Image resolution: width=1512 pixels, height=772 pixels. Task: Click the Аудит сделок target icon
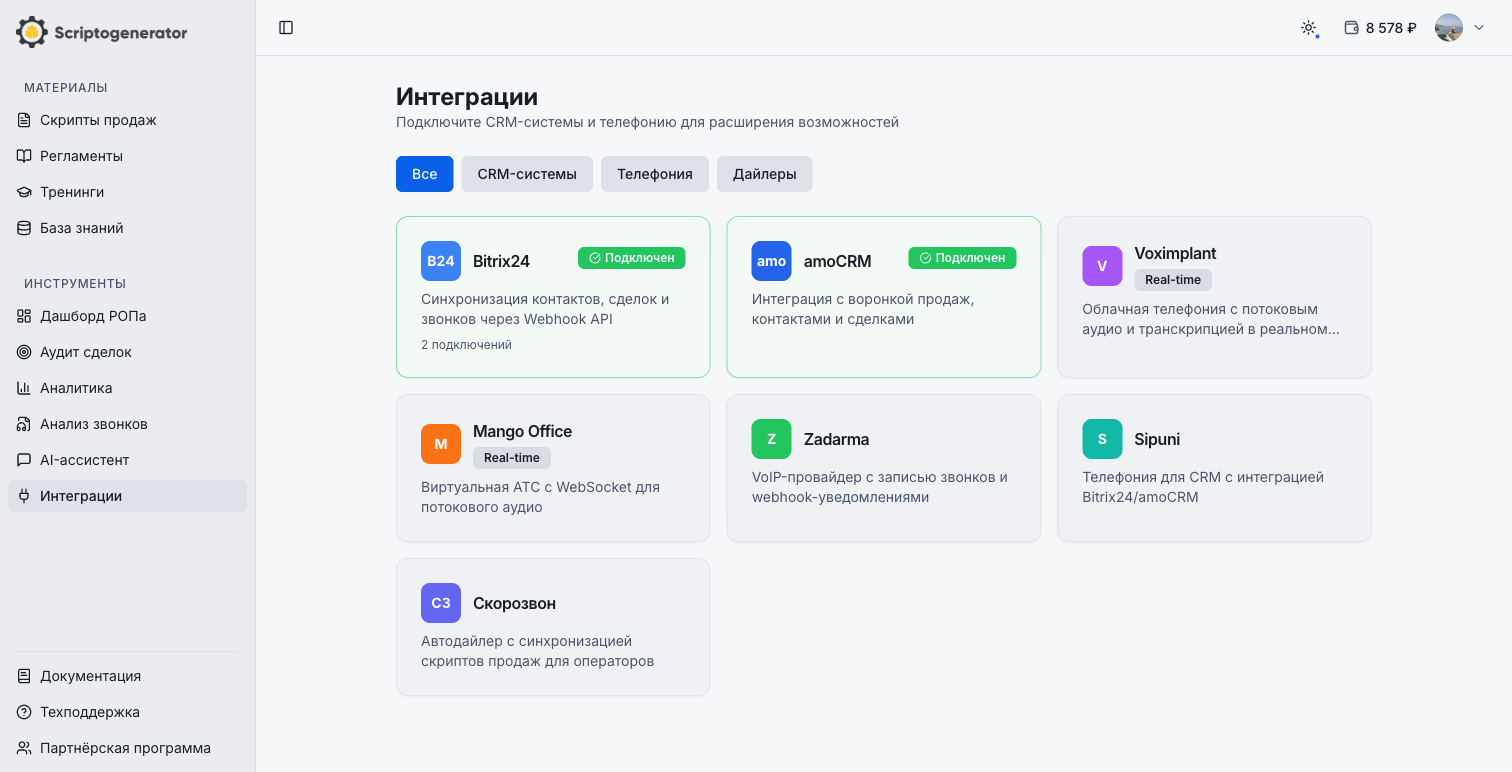coord(24,352)
